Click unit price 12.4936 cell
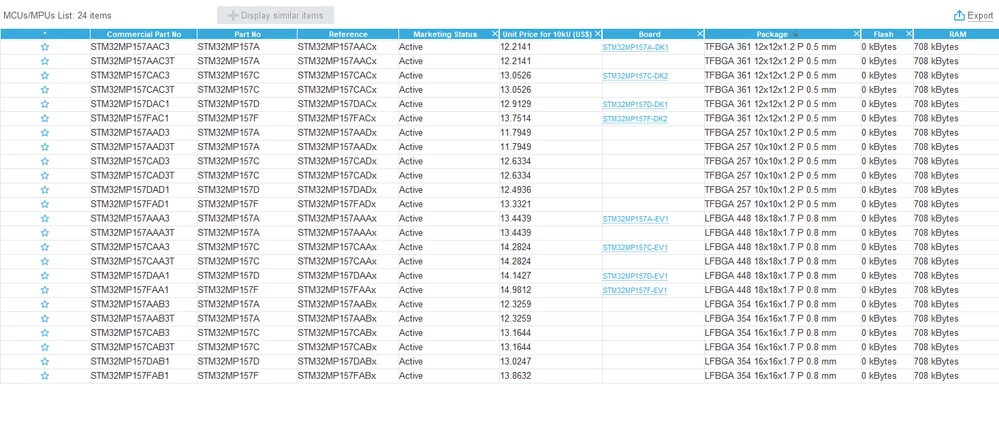 (x=551, y=190)
